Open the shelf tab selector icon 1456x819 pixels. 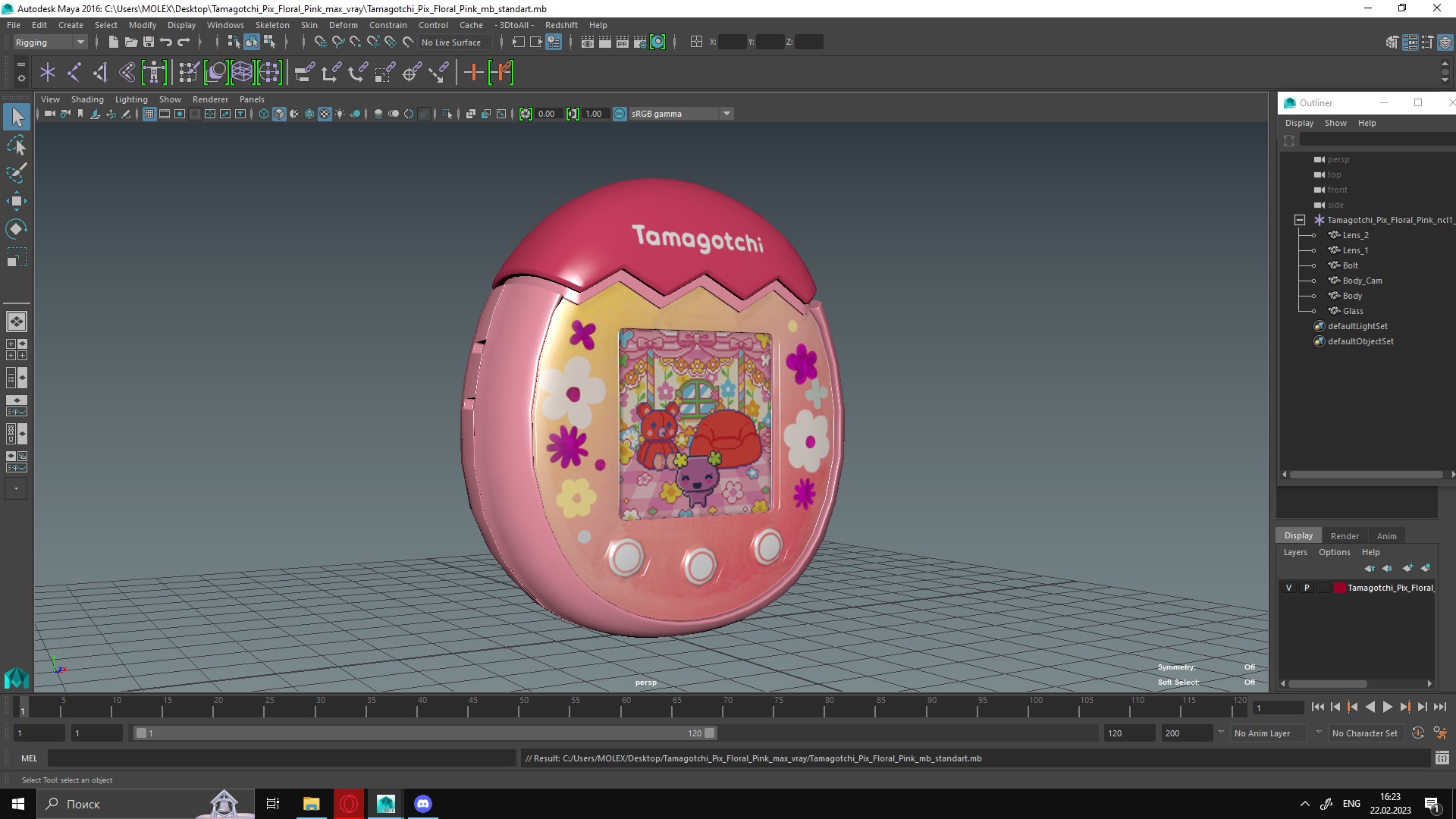click(21, 64)
